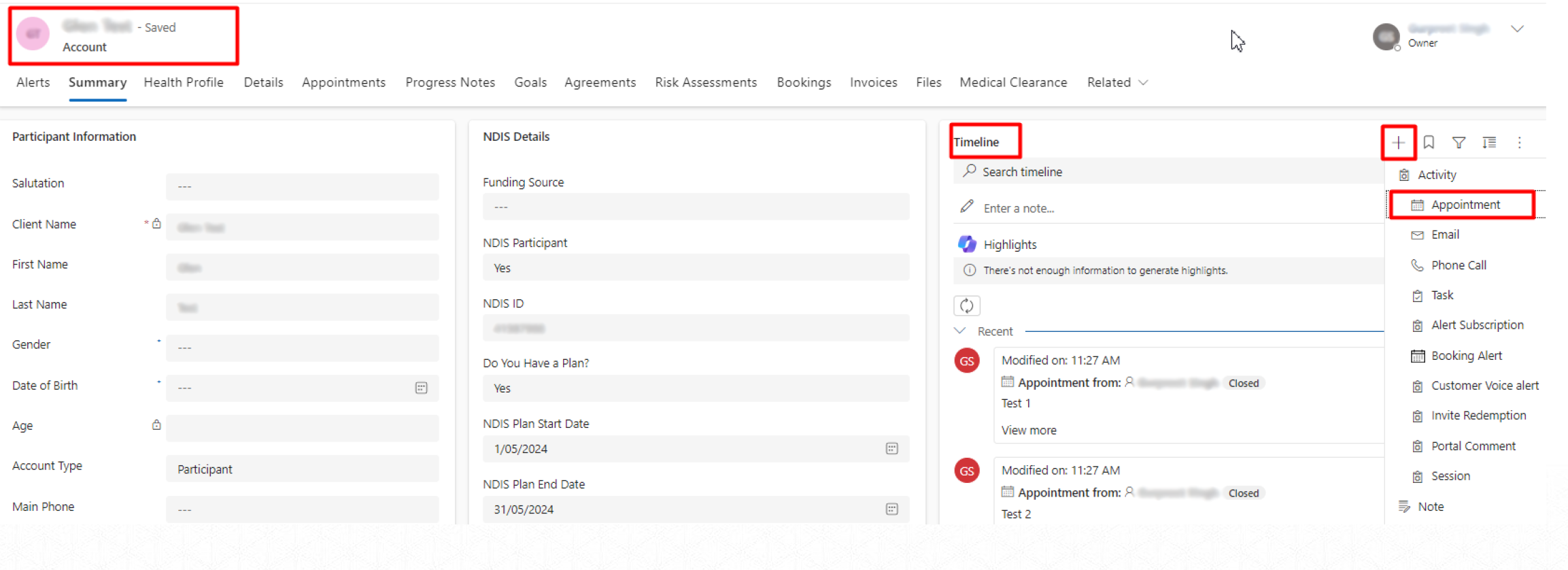Open timeline bookmark icon
This screenshot has width=1568, height=570.
[x=1429, y=143]
